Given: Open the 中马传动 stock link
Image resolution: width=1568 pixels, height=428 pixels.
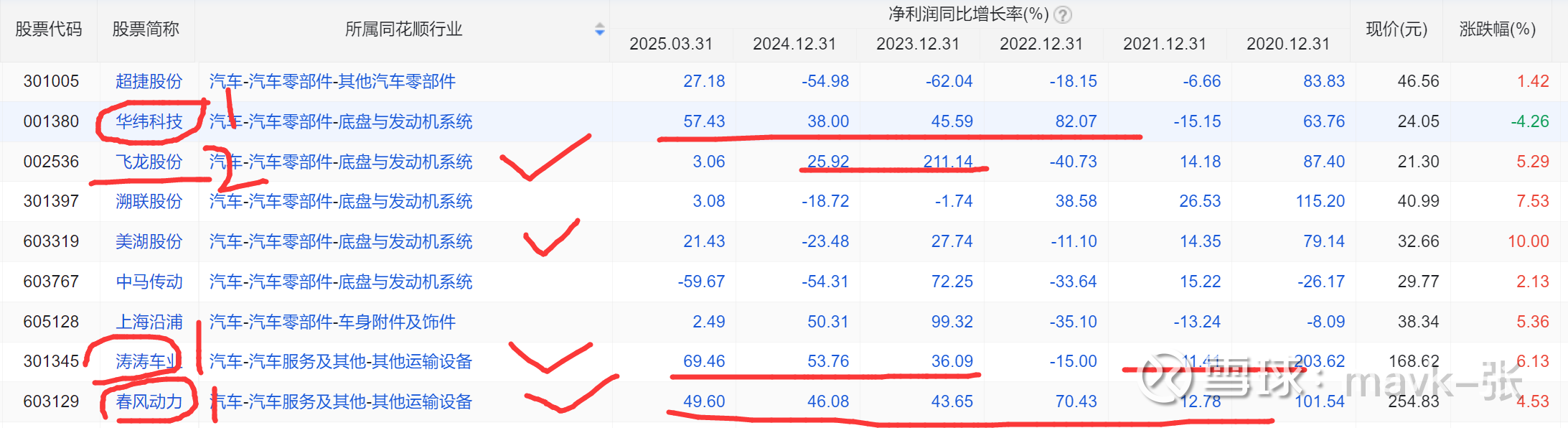Looking at the screenshot, I should [x=149, y=282].
